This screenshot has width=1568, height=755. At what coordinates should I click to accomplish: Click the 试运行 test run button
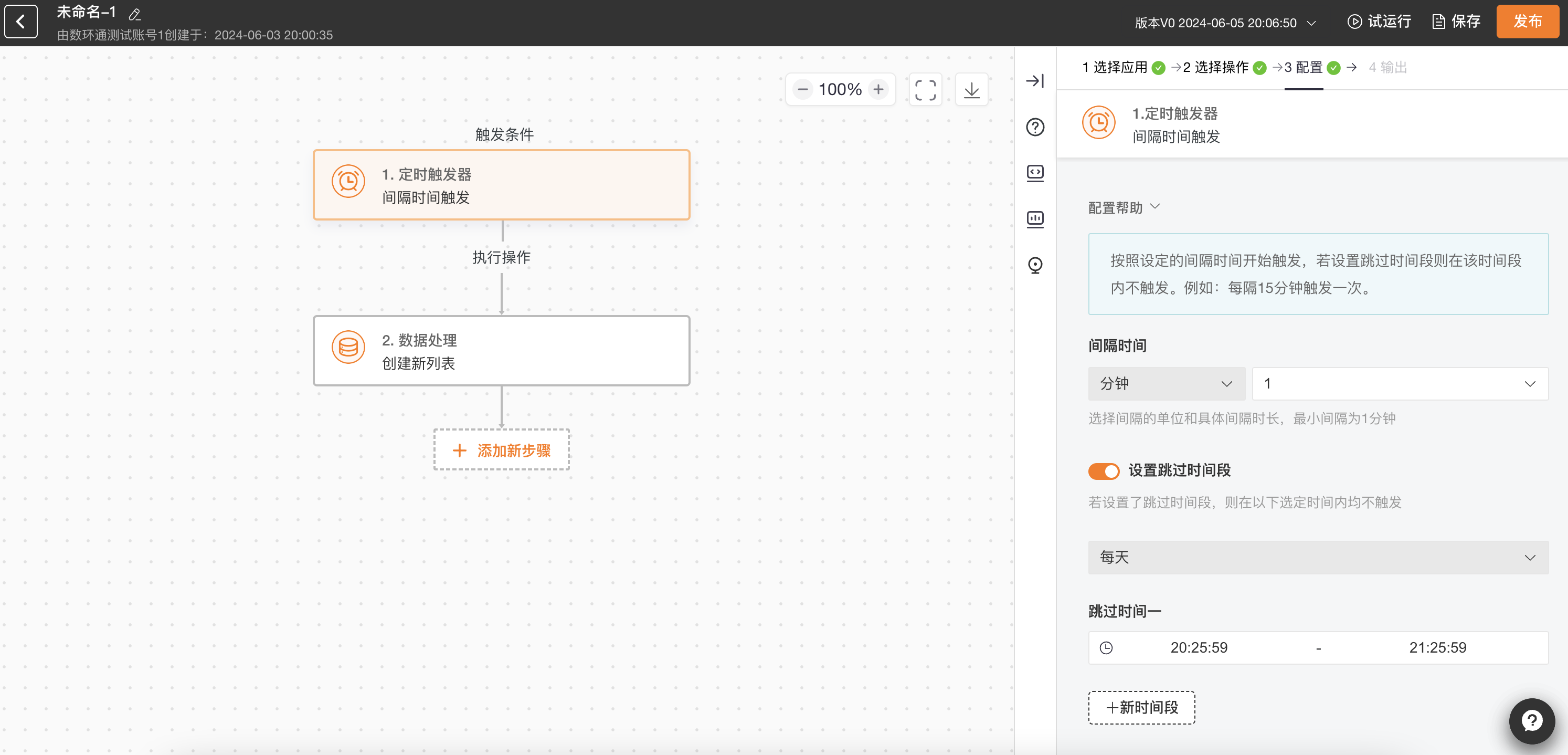[1379, 22]
